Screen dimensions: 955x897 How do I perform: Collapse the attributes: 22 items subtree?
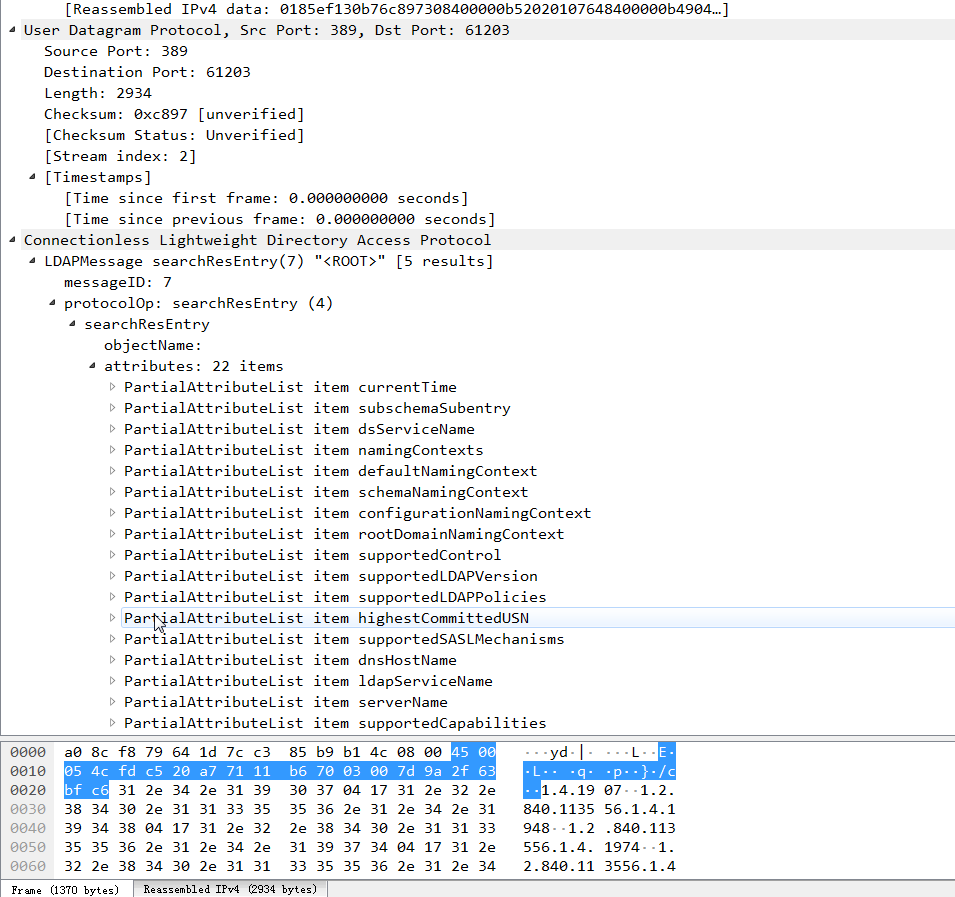pos(91,366)
